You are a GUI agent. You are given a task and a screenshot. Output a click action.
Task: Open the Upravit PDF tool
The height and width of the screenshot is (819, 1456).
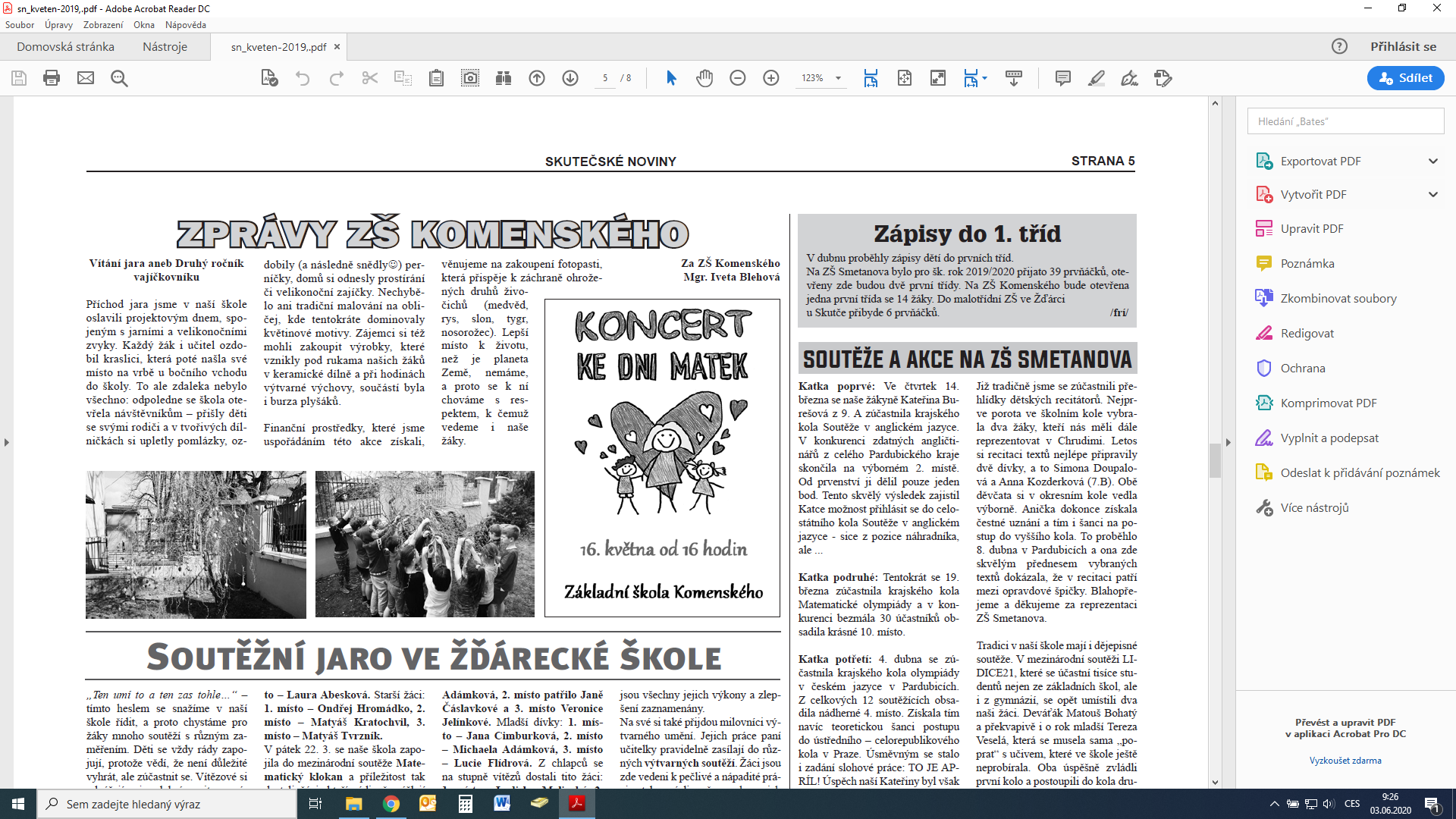[x=1312, y=228]
